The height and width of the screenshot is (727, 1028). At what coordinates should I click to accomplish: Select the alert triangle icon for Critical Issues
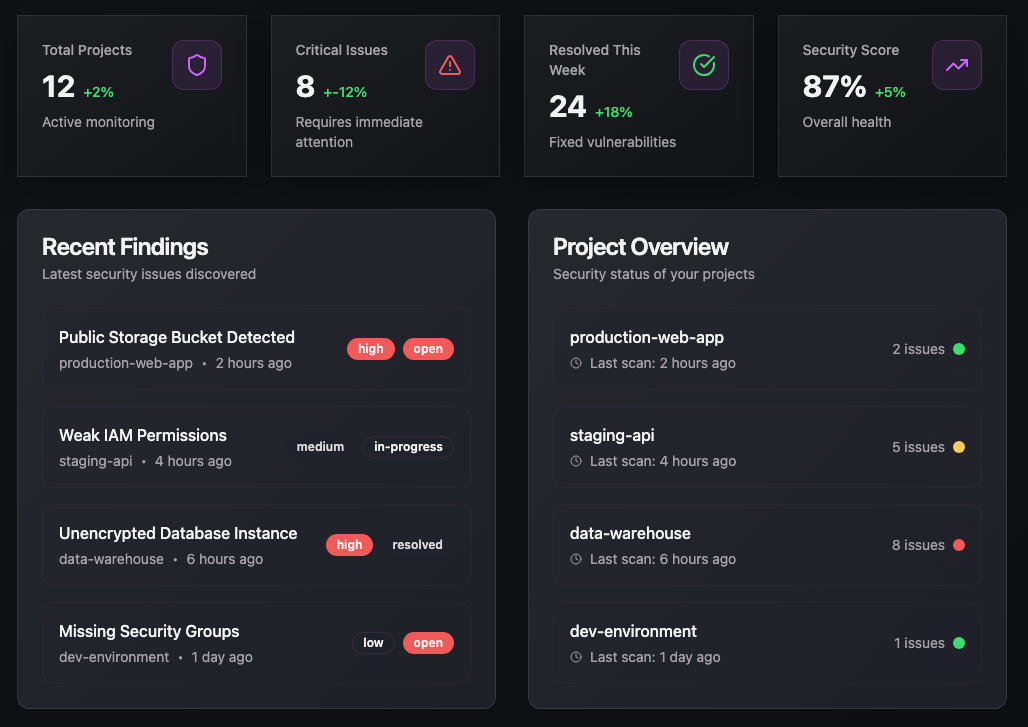(450, 63)
